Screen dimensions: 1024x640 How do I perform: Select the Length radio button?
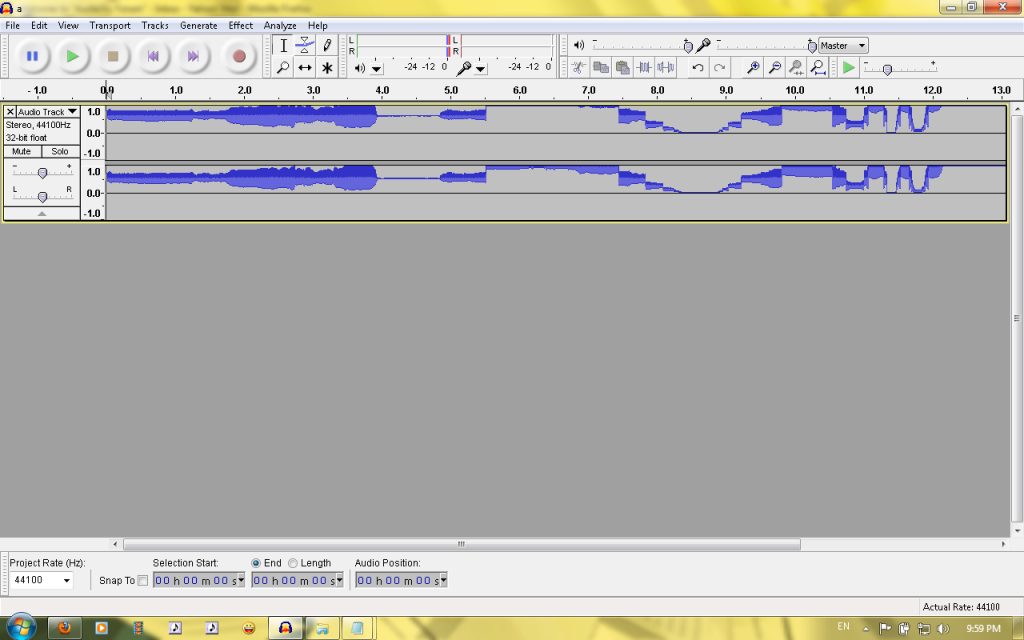[293, 563]
